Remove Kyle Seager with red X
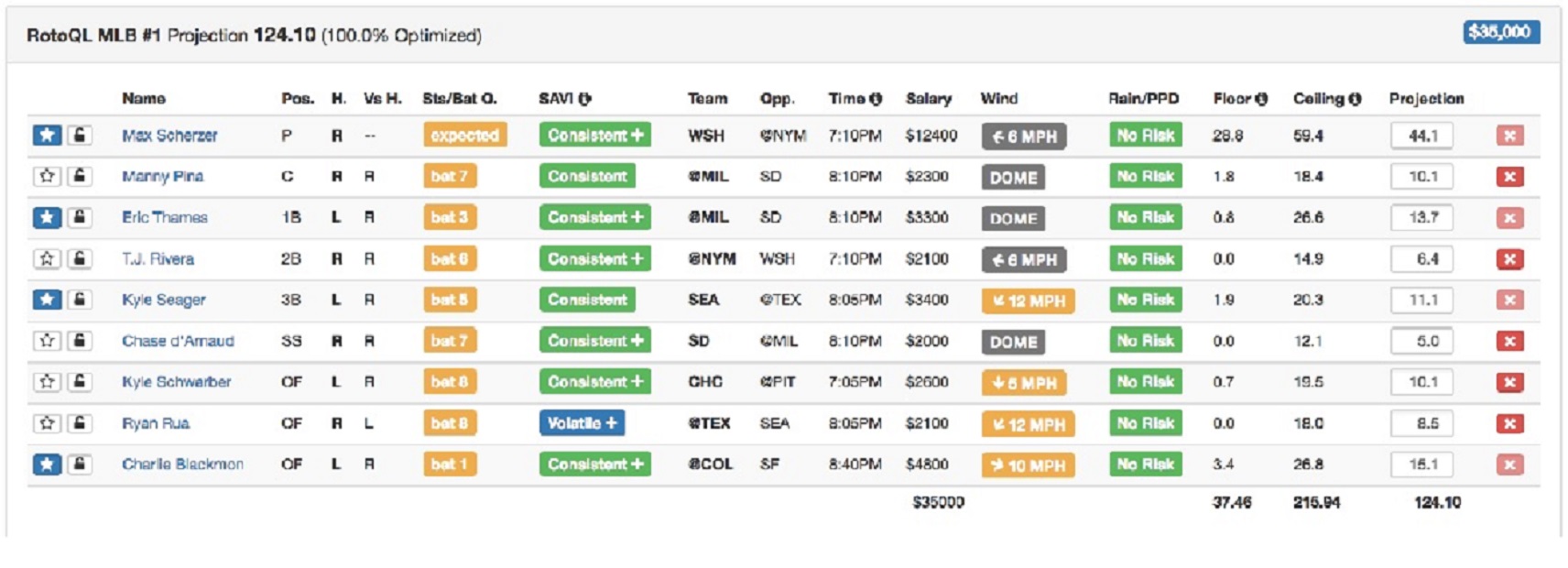Image resolution: width=1568 pixels, height=568 pixels. click(1509, 300)
